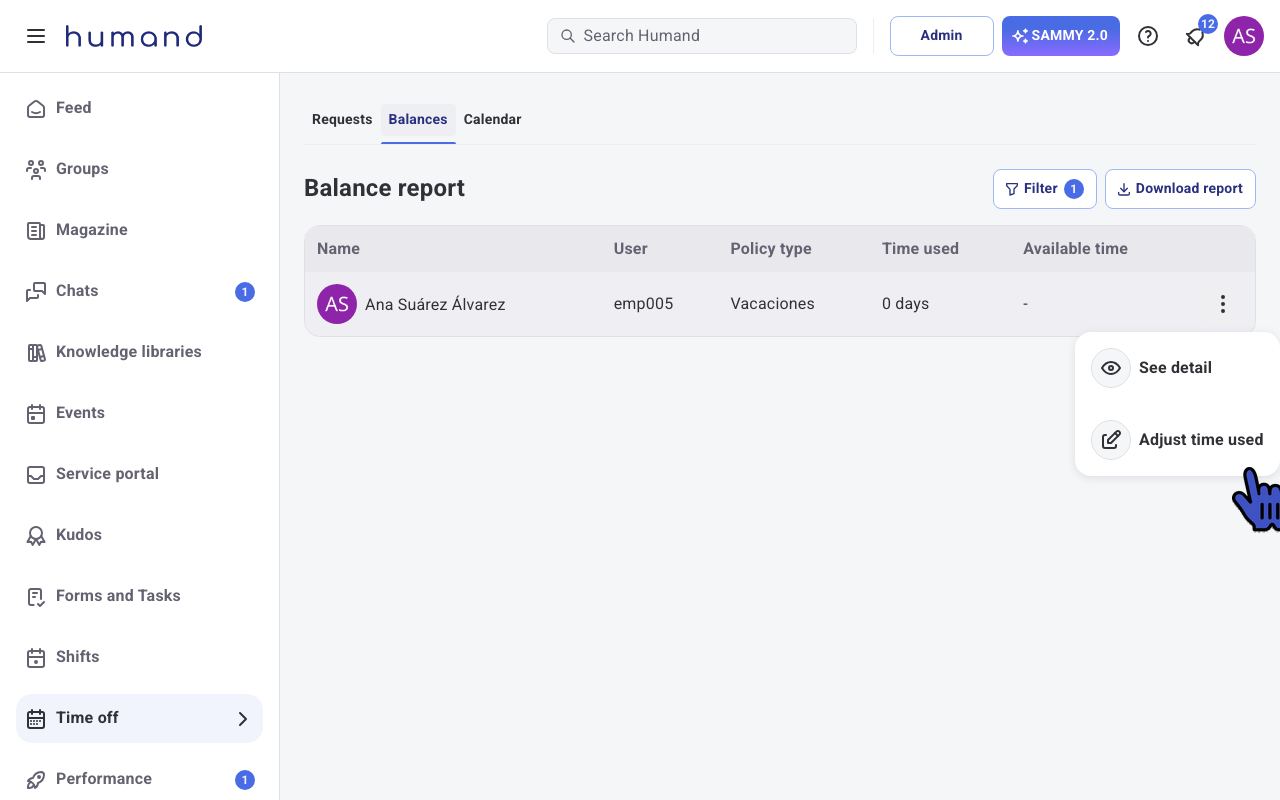Open the hamburger navigation menu

coord(36,36)
